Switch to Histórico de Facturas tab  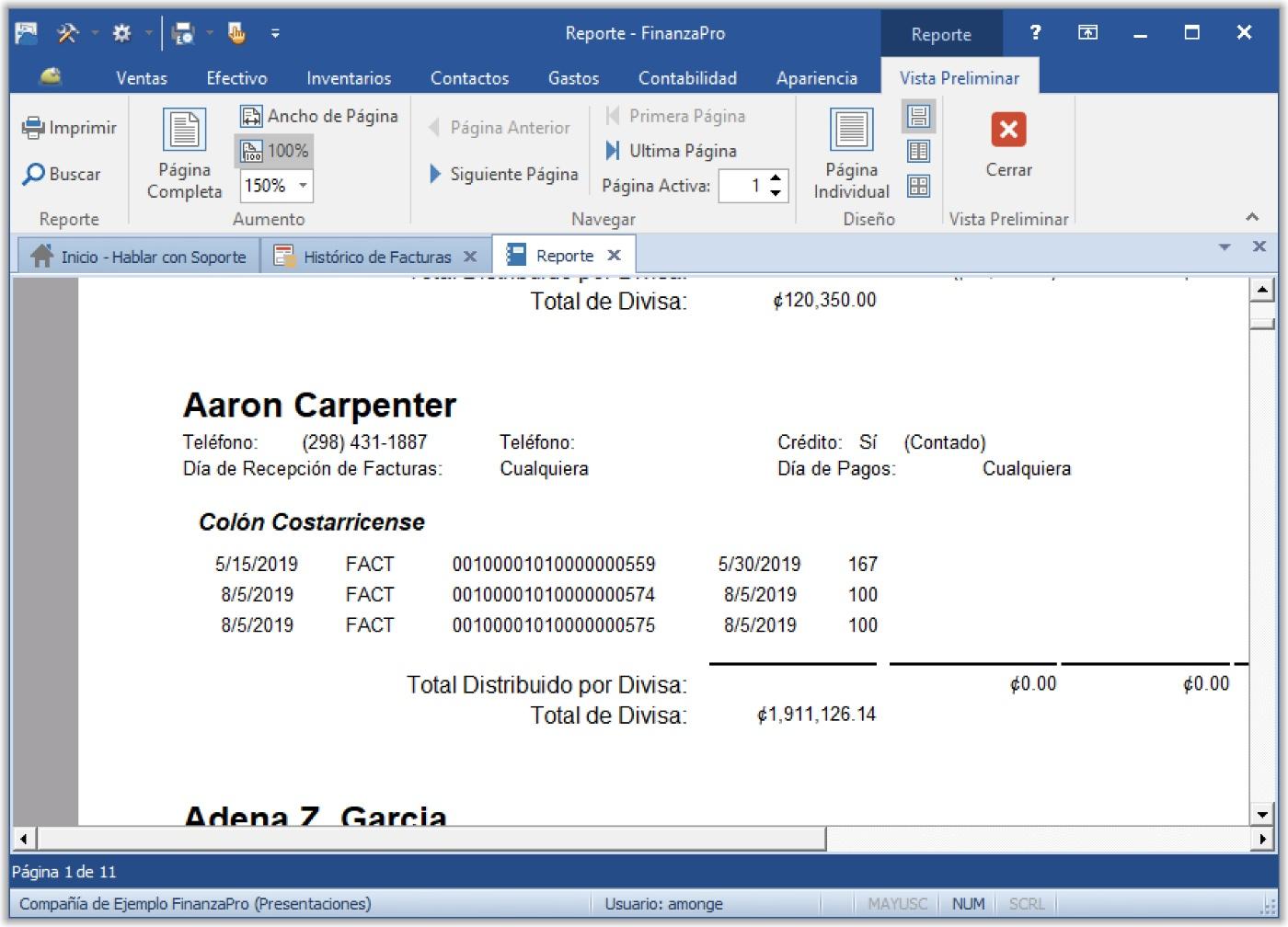coord(375,257)
